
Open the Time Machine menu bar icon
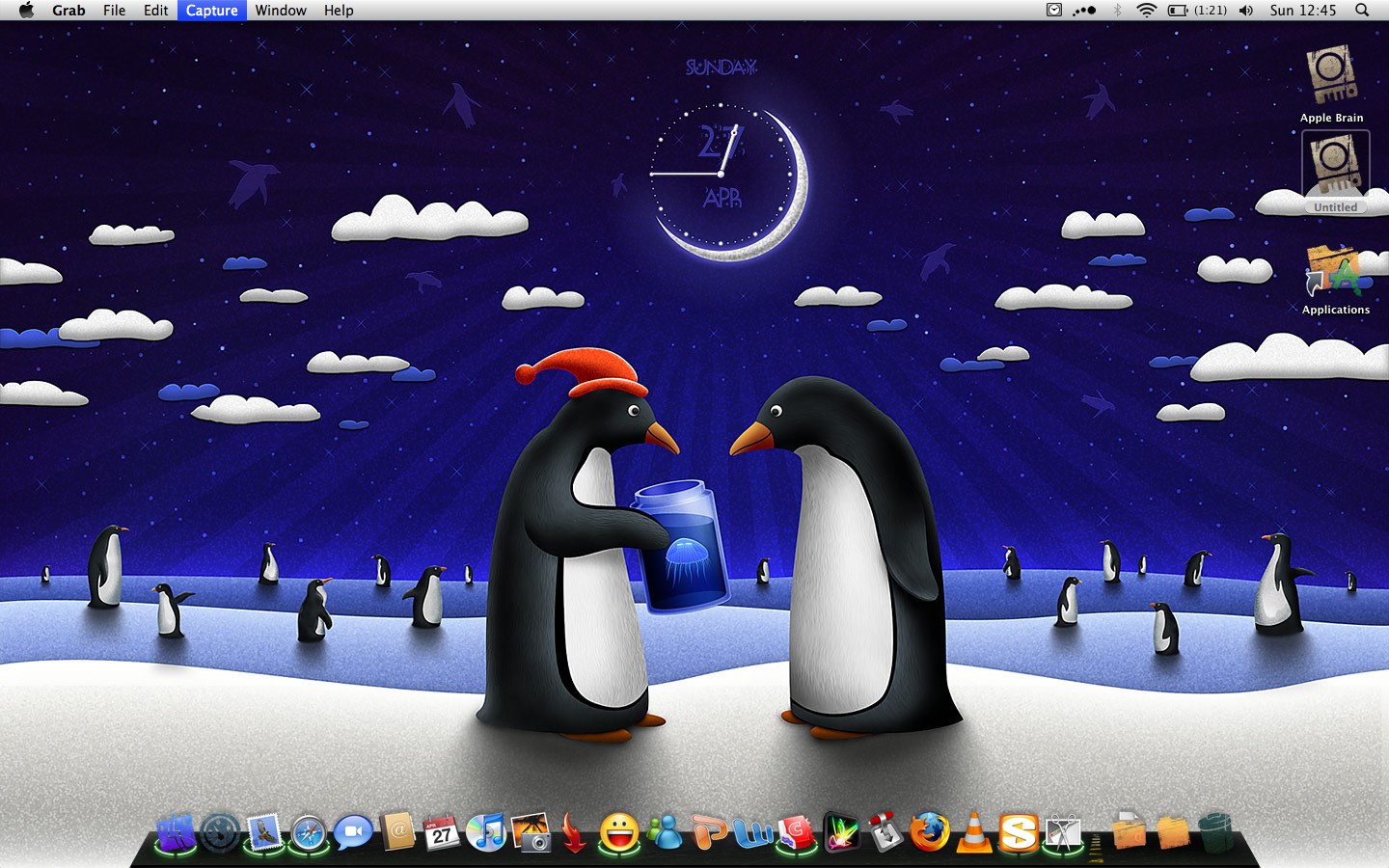(1054, 11)
